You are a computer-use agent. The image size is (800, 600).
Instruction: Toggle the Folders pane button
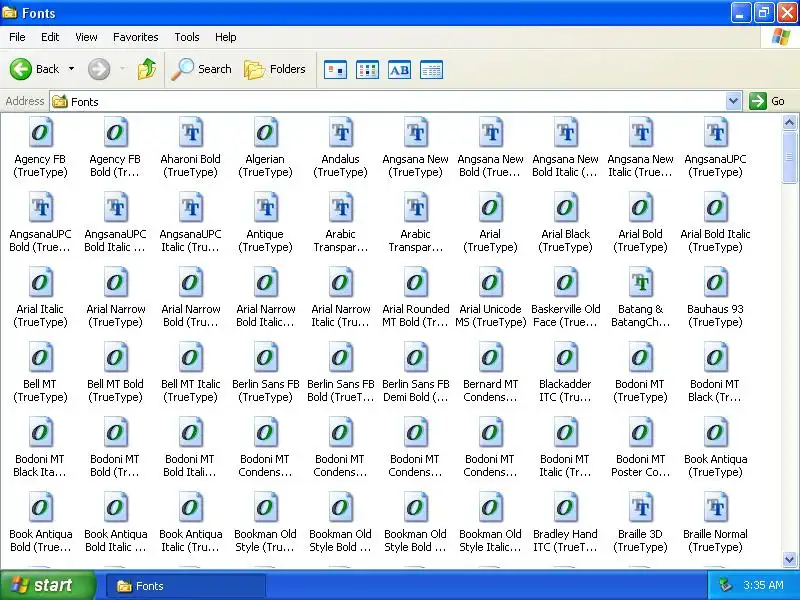[x=275, y=69]
